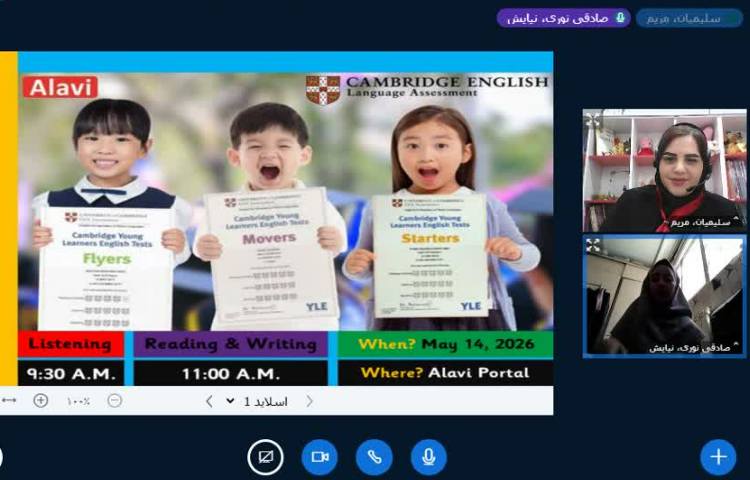Open صادقی نوری، نیایش webcam name menu
The image size is (750, 480).
[695, 348]
